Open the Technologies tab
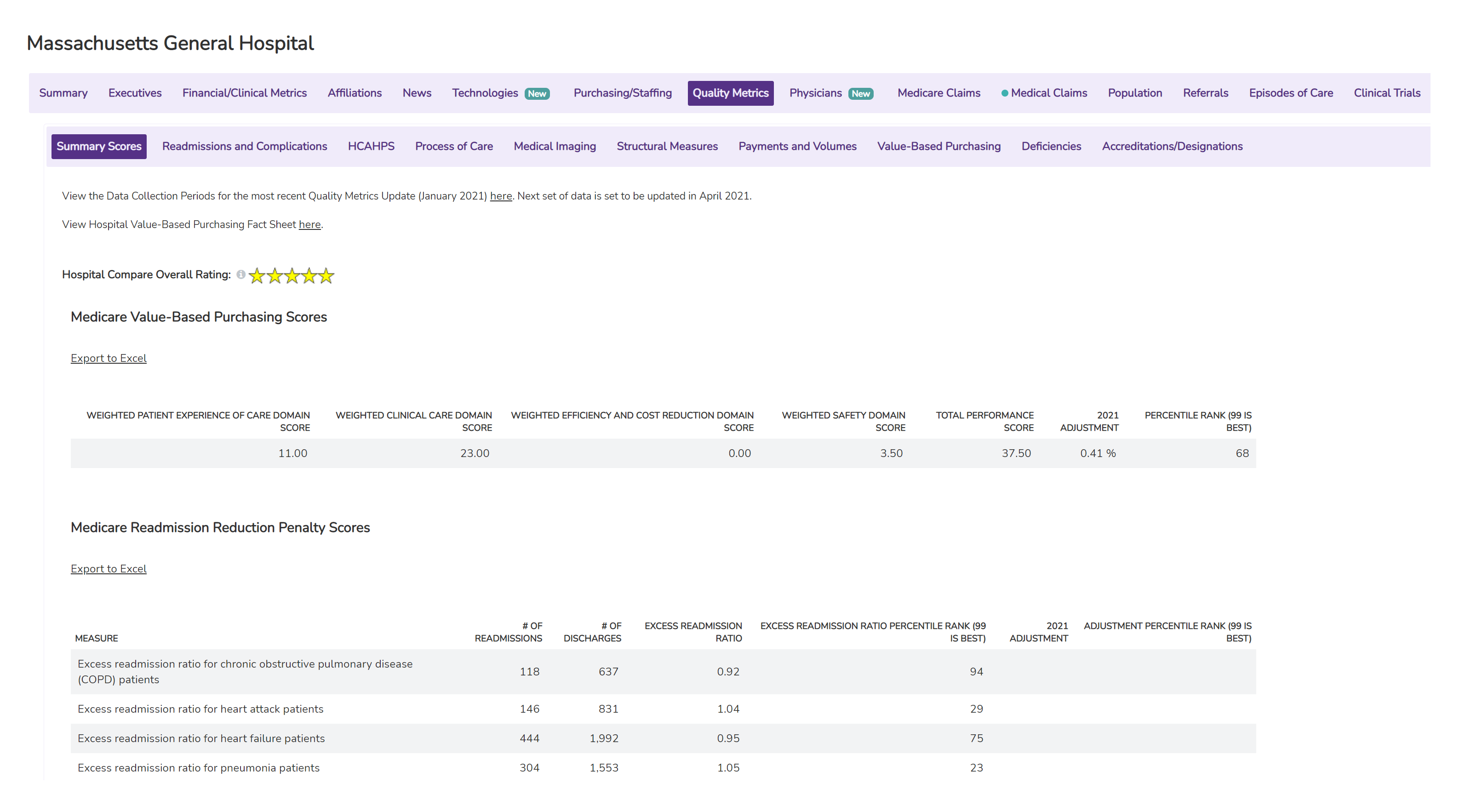 click(485, 93)
